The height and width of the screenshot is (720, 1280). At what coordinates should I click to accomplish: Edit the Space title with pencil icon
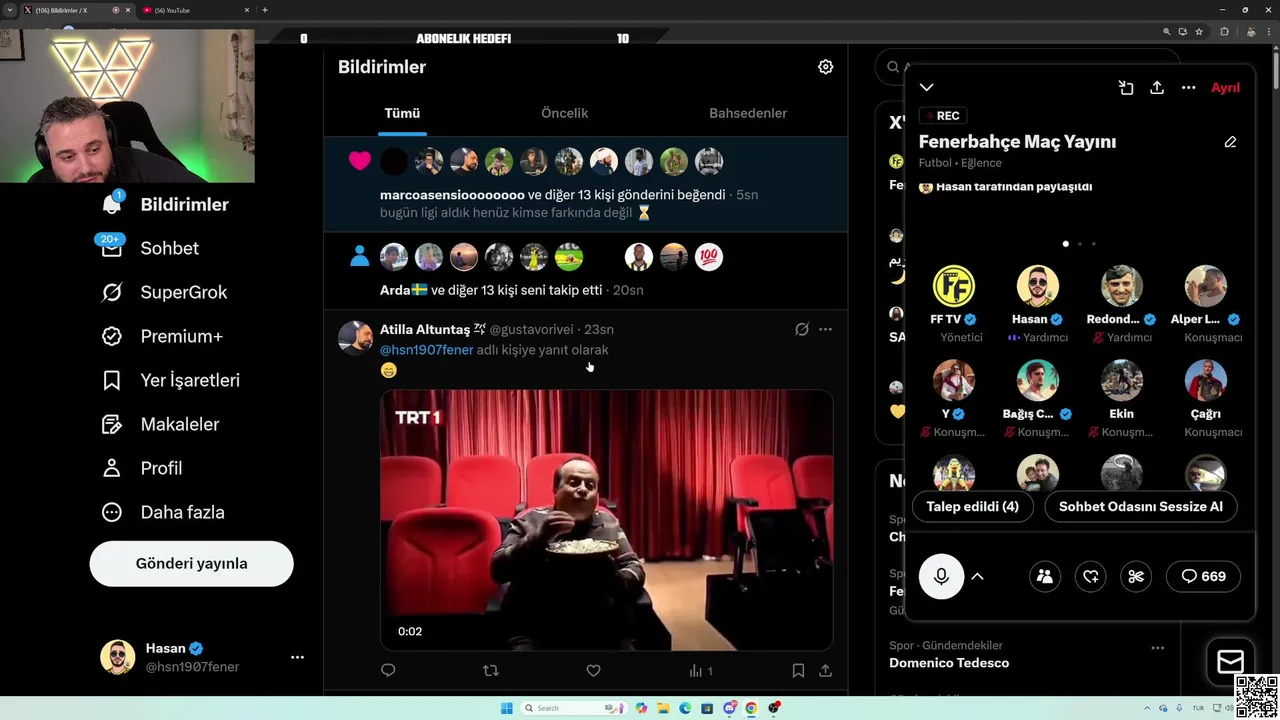click(x=1230, y=142)
